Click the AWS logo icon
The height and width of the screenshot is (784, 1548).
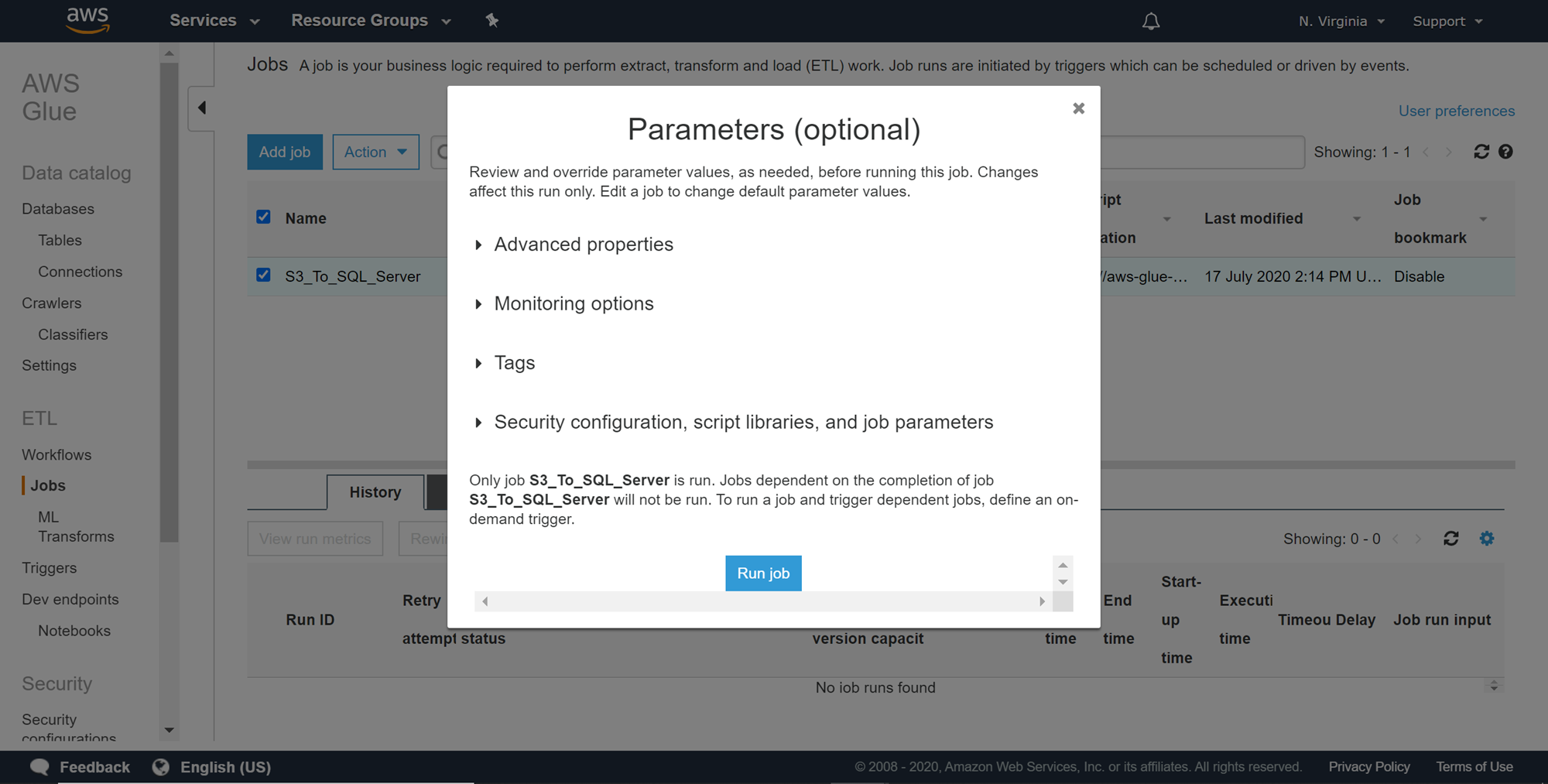(87, 20)
